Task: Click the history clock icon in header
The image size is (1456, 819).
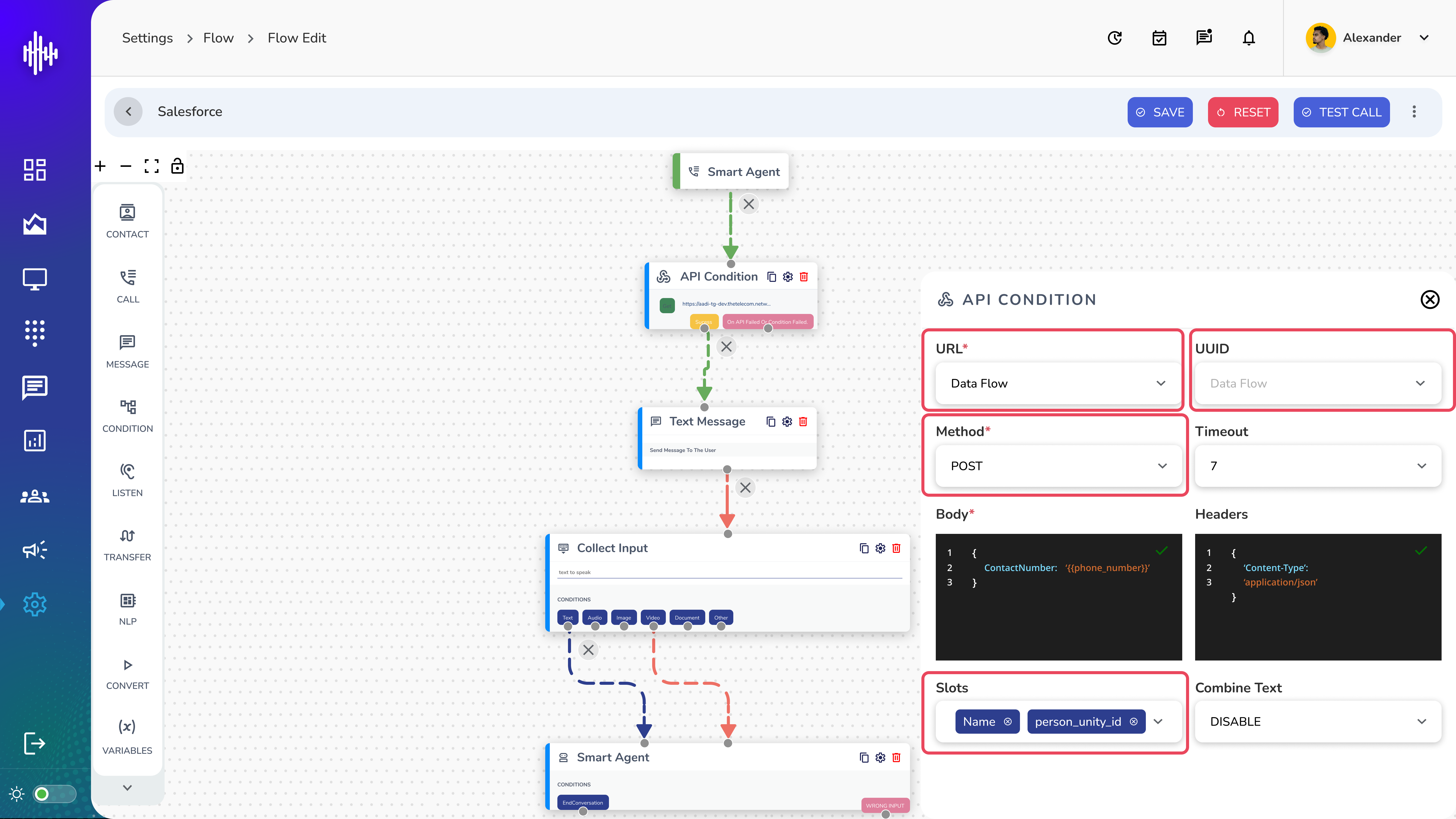Action: click(1114, 38)
